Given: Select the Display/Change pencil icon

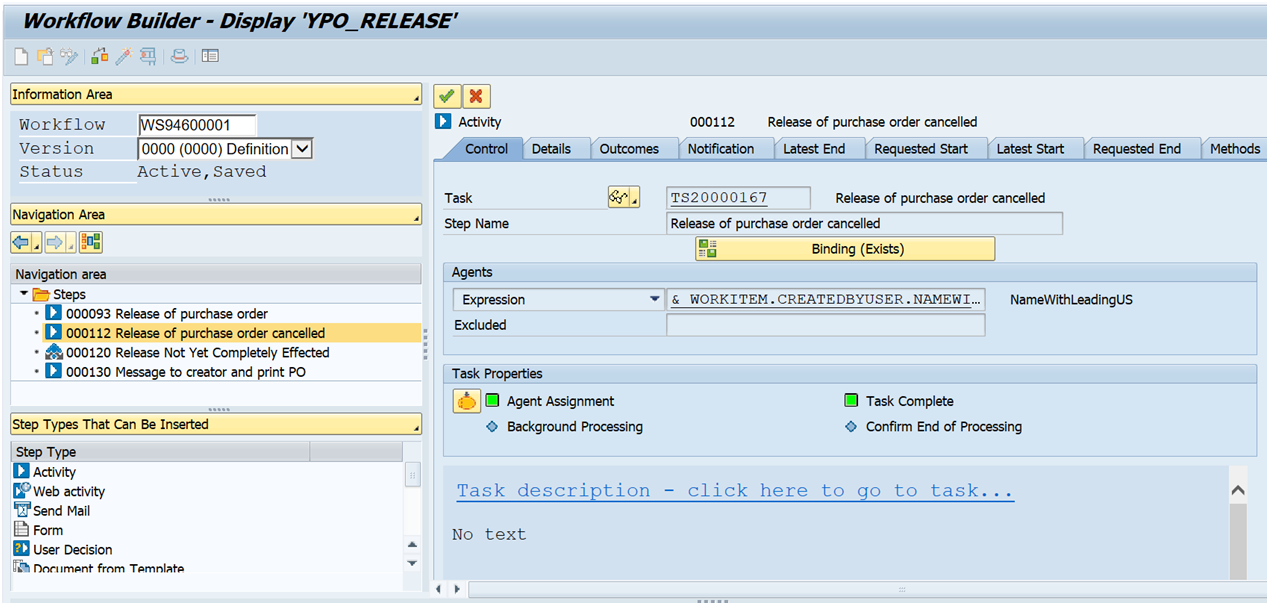Looking at the screenshot, I should click(x=68, y=56).
